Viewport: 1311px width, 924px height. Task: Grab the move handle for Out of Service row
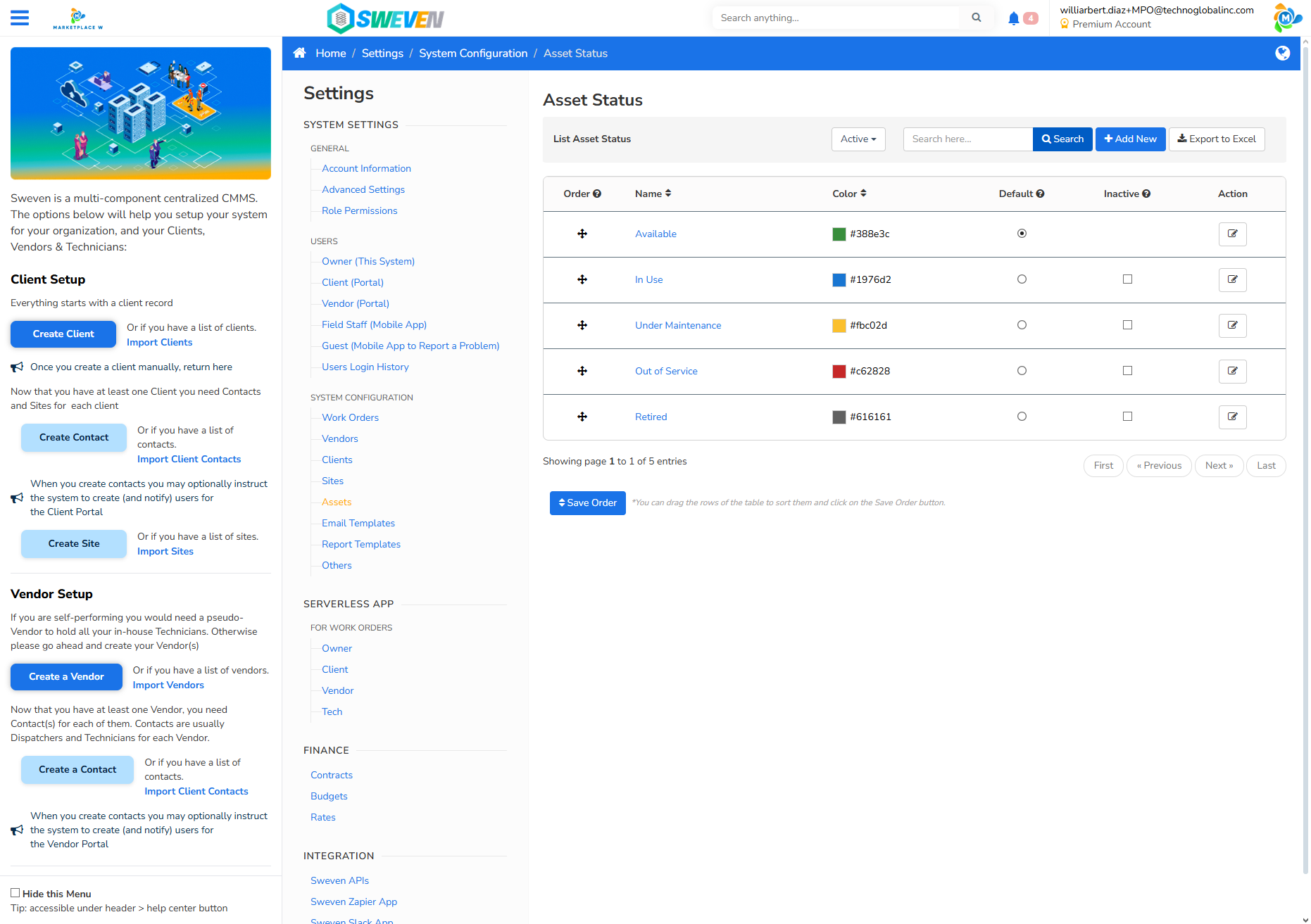(582, 371)
